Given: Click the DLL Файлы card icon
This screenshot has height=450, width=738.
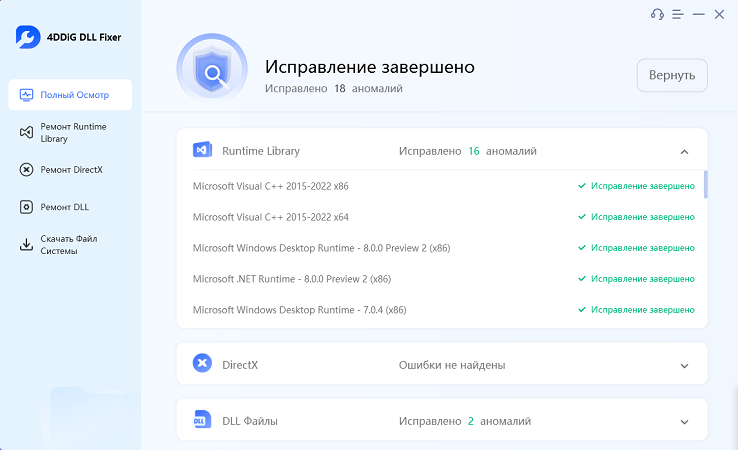Looking at the screenshot, I should pos(202,419).
